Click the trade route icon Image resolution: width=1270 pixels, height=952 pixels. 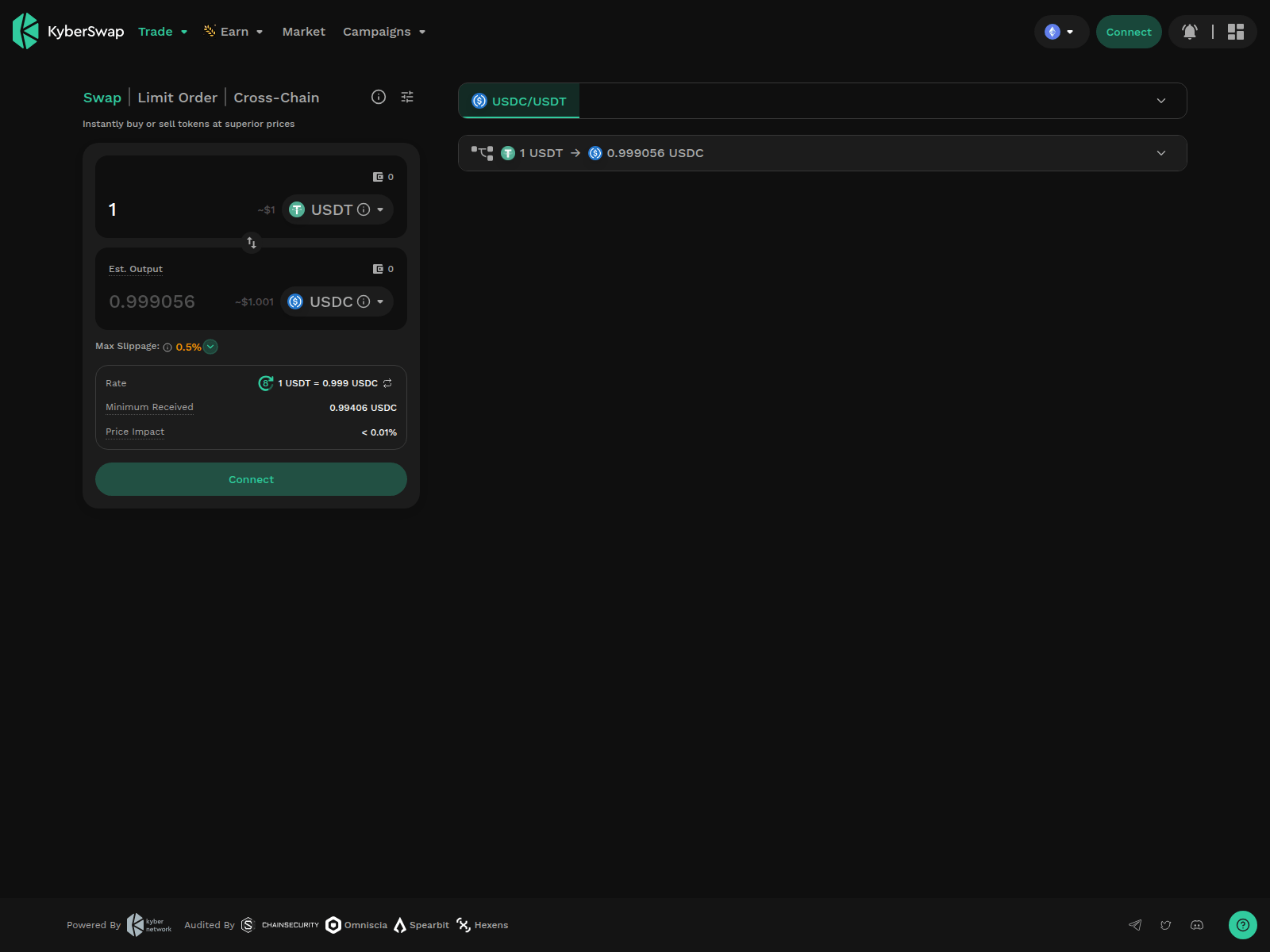tap(482, 153)
